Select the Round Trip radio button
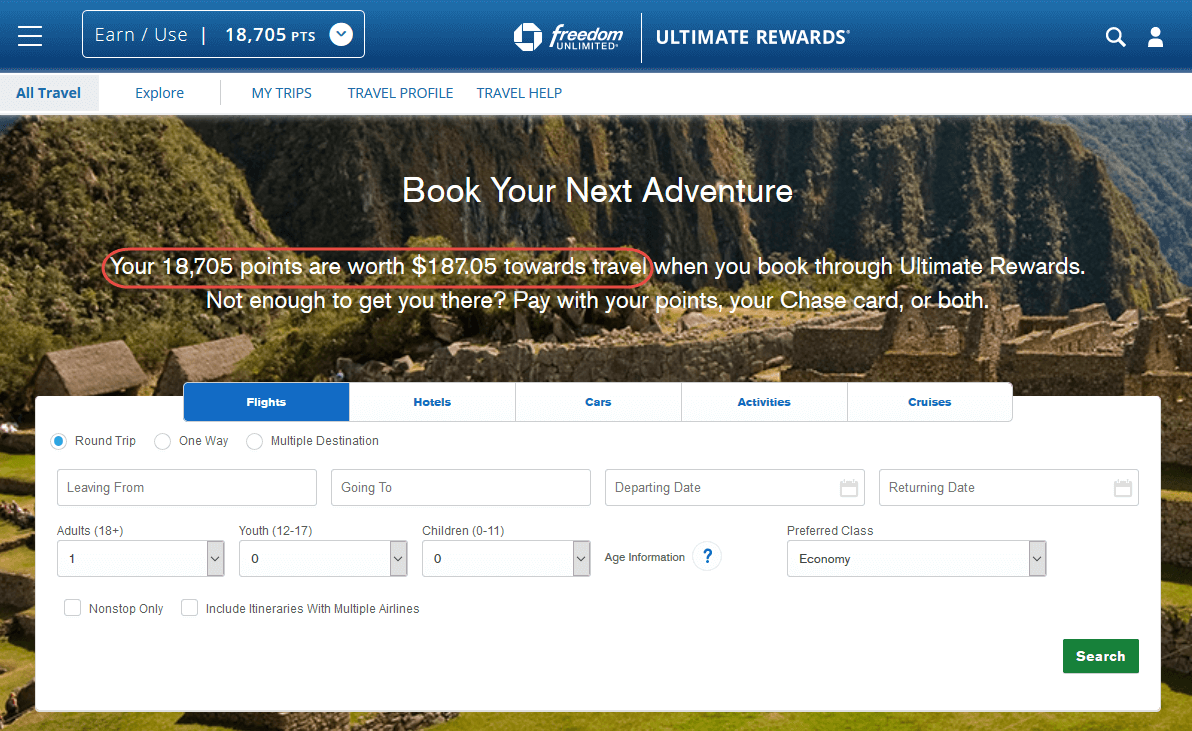The image size is (1192, 731). [59, 441]
